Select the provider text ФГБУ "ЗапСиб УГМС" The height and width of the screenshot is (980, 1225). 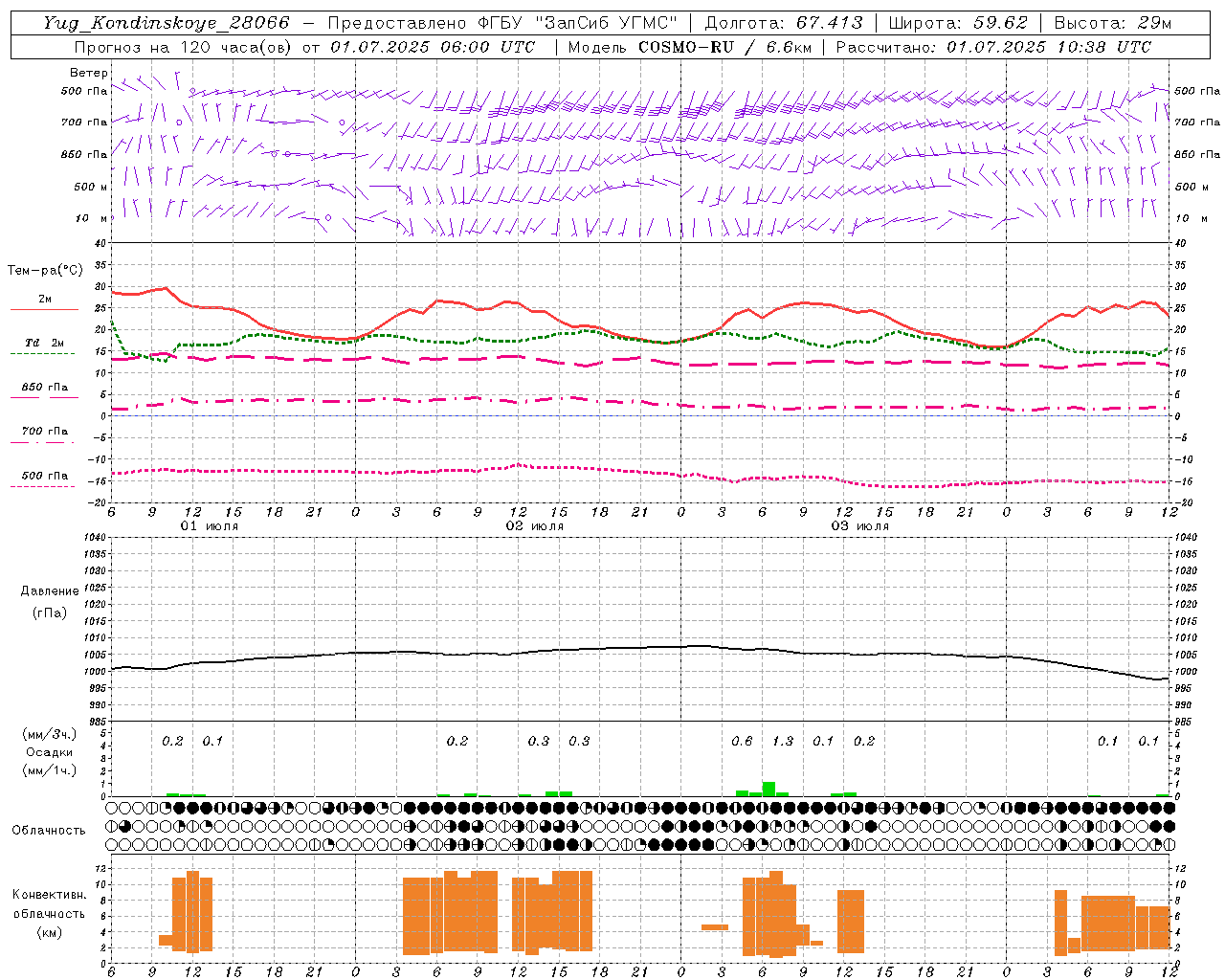pyautogui.click(x=577, y=23)
